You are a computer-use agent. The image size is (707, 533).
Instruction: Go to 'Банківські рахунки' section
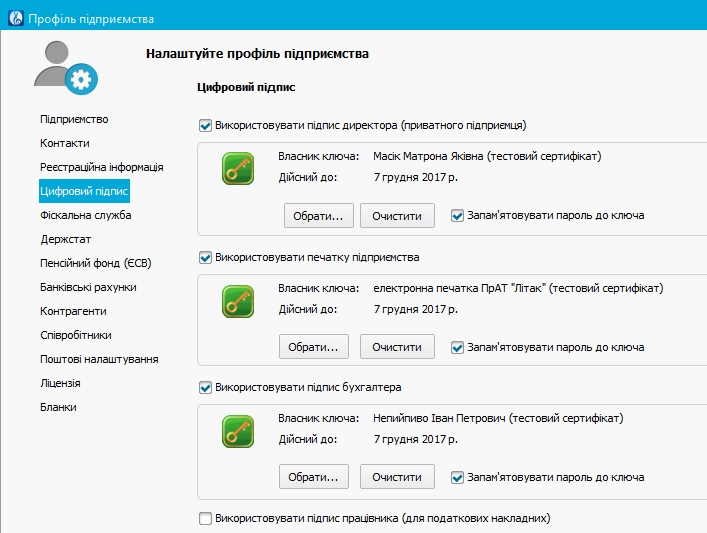tap(88, 287)
